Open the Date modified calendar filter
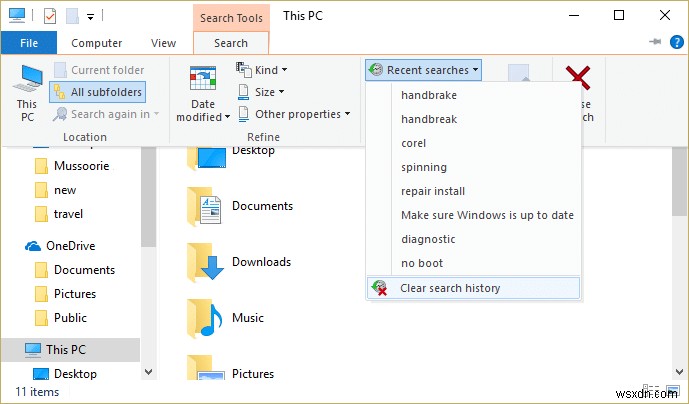Image resolution: width=689 pixels, height=404 pixels. (203, 94)
